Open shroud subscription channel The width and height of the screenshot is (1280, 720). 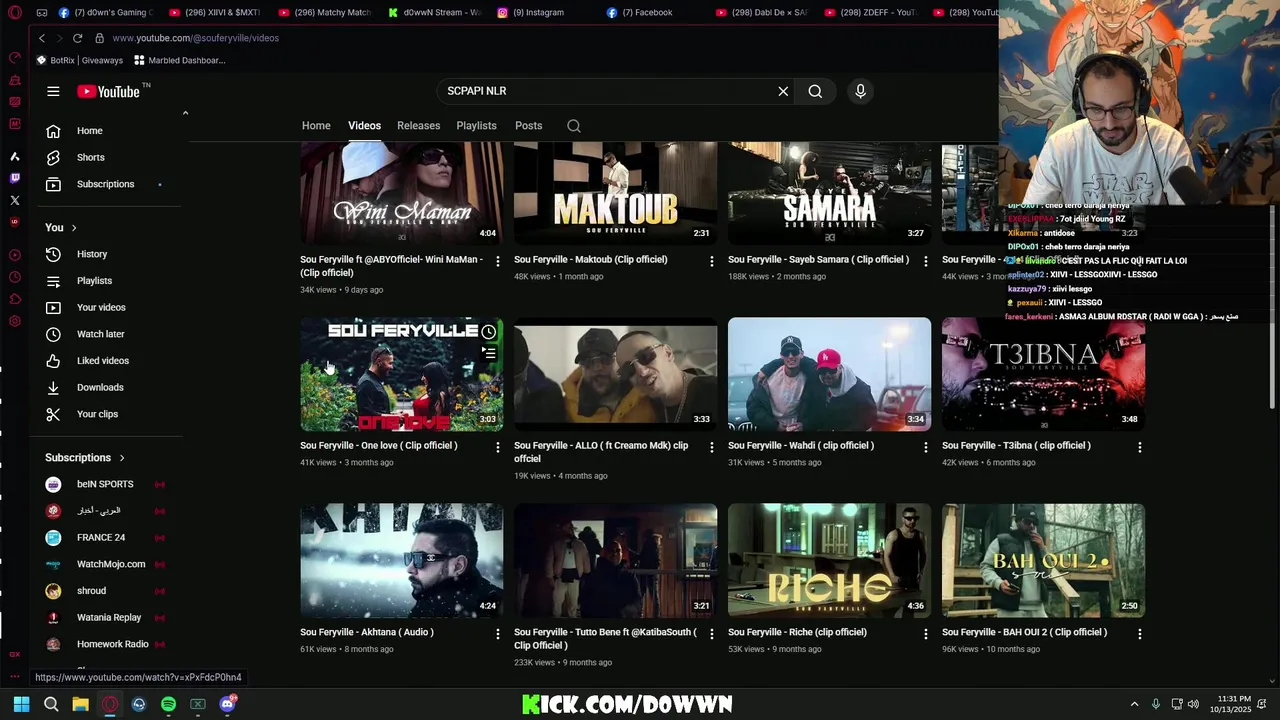pos(91,591)
